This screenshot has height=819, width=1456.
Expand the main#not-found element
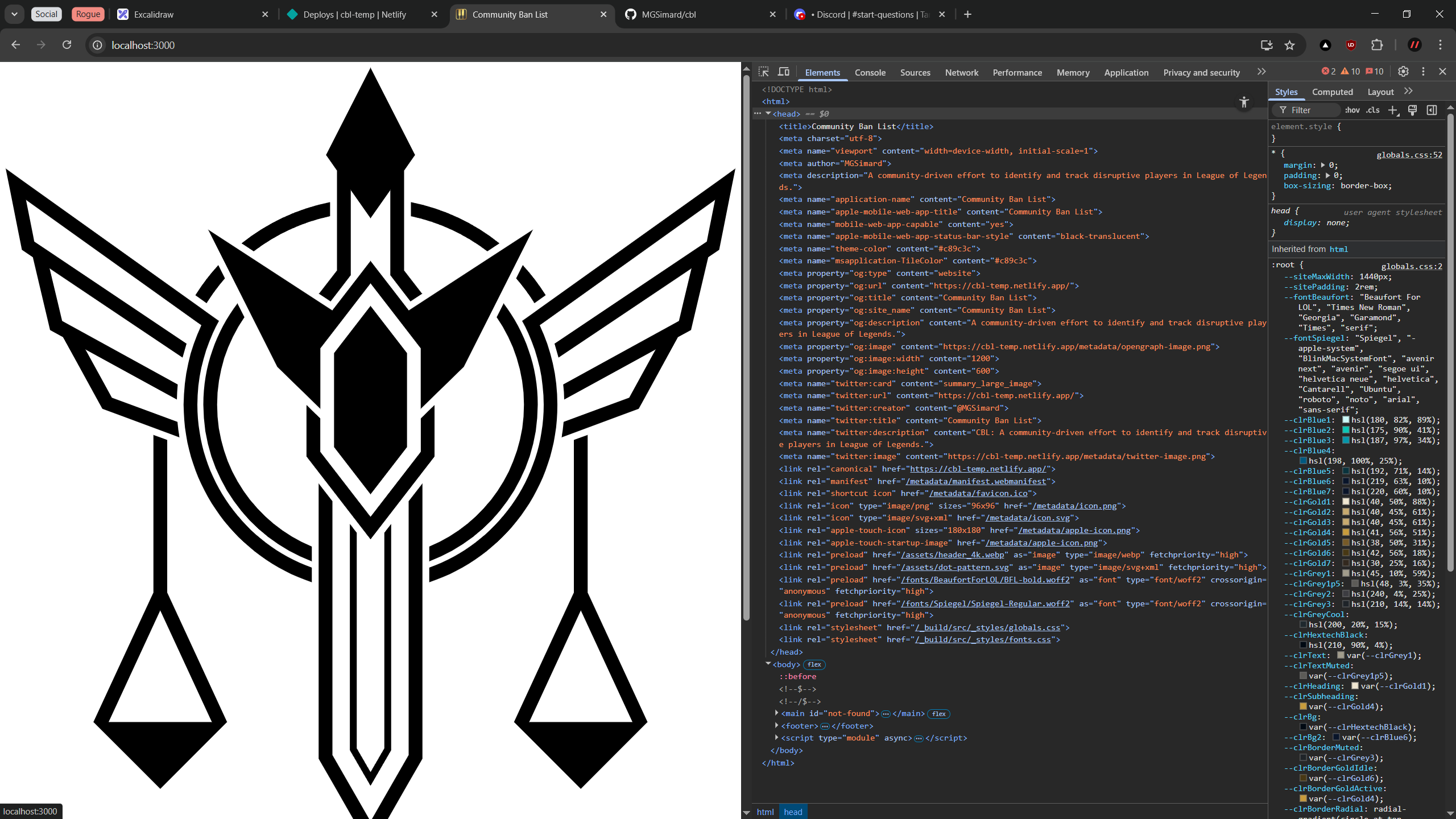776,713
